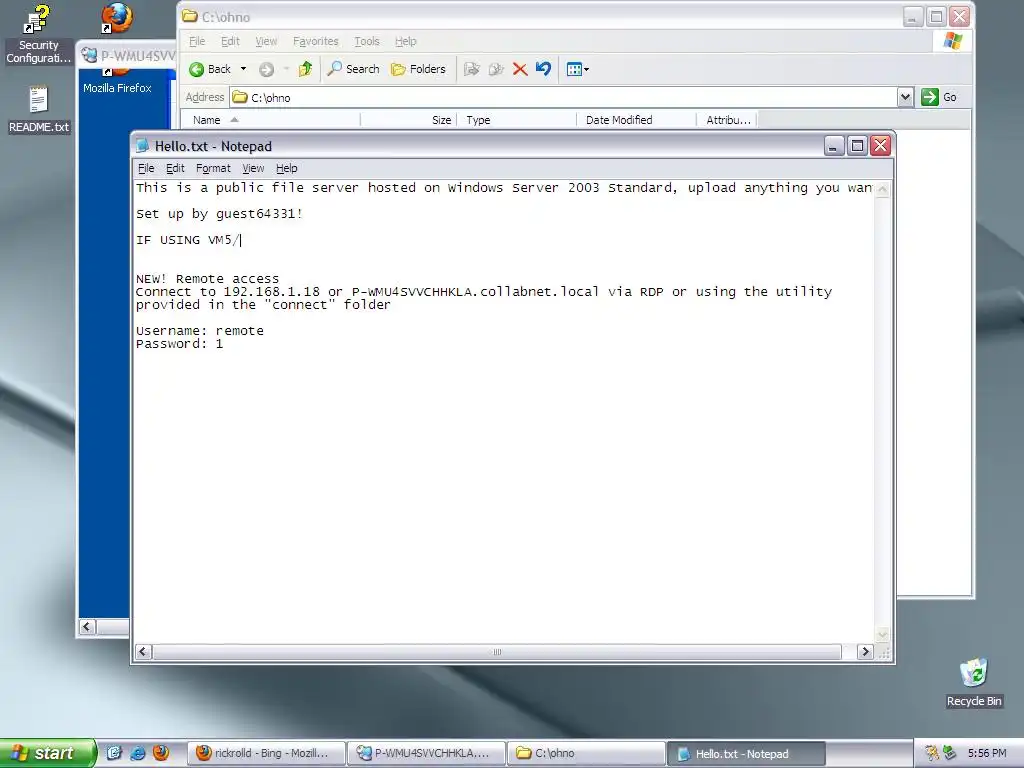Click the Move To icon in Explorer
The height and width of the screenshot is (768, 1024).
pyautogui.click(x=472, y=69)
